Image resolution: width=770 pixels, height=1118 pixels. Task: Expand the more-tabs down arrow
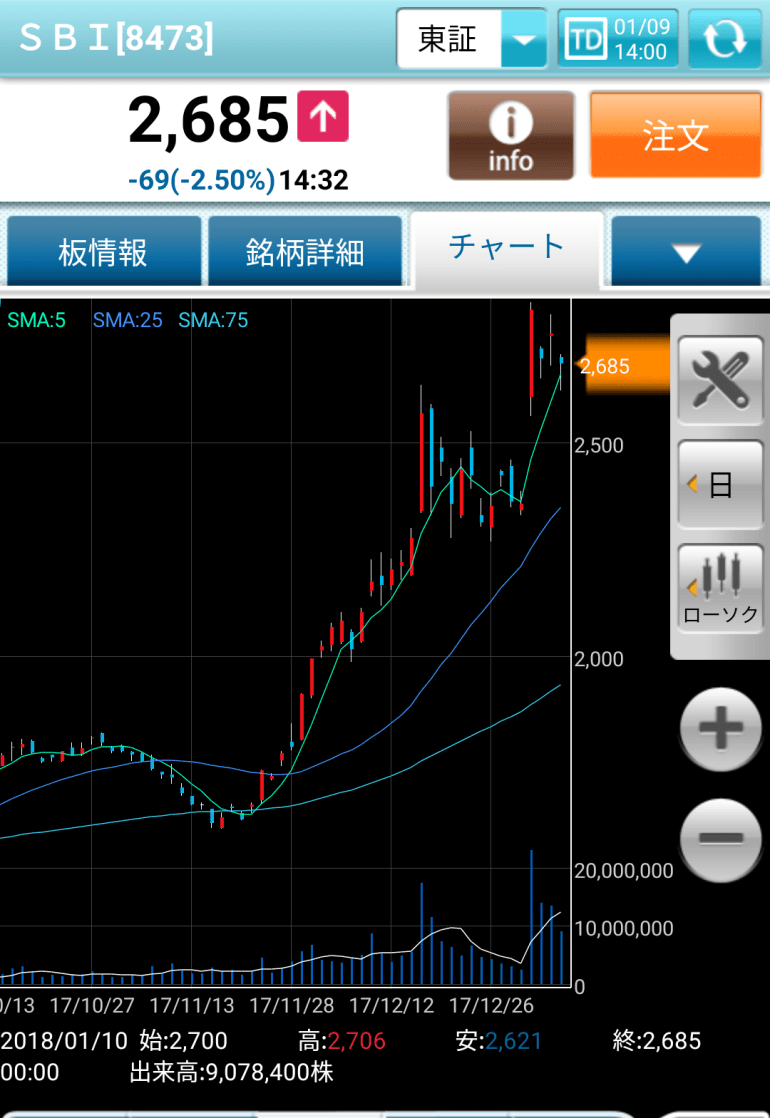pos(686,253)
